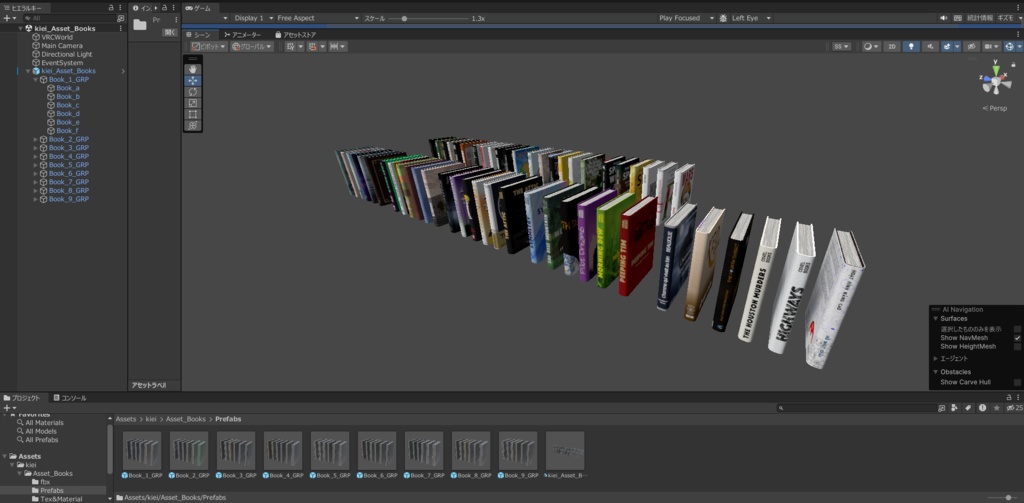This screenshot has height=503, width=1024.
Task: Switch to the コンソール (Console) tab
Action: (x=70, y=398)
